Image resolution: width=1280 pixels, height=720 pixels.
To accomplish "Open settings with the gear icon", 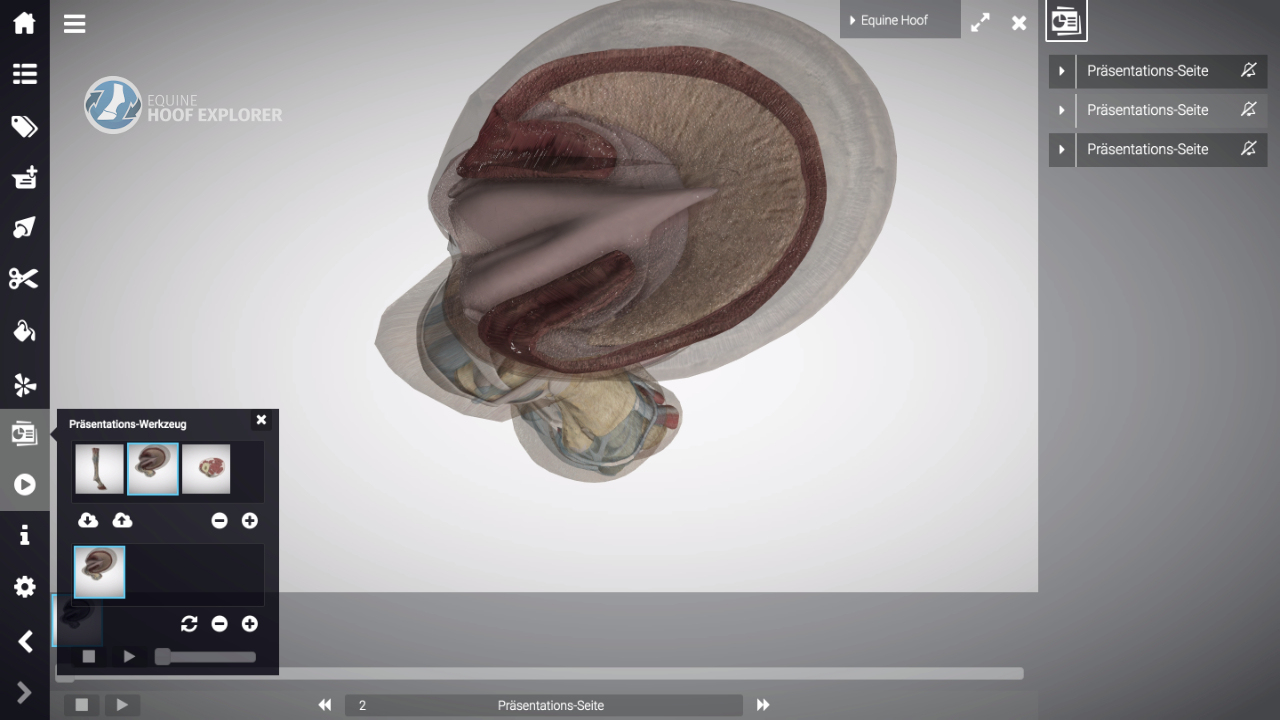I will [x=24, y=587].
